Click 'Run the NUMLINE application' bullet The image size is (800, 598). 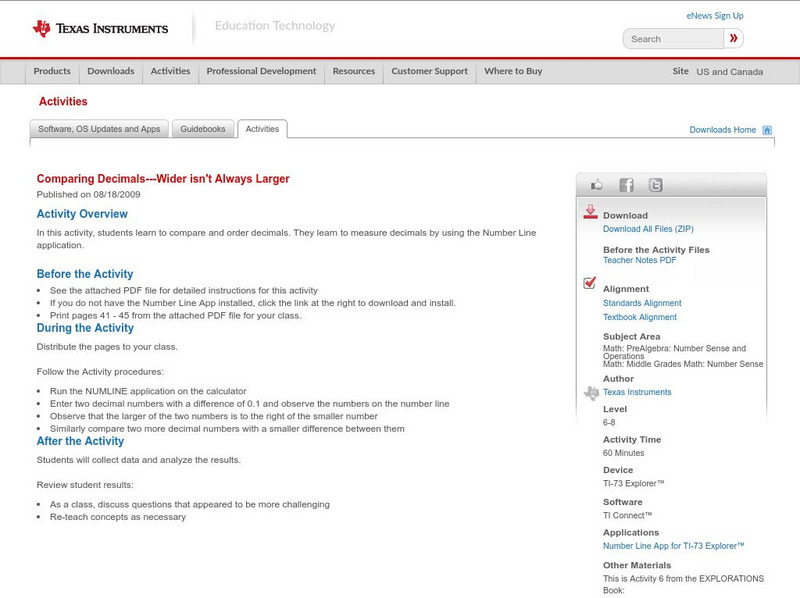(148, 391)
